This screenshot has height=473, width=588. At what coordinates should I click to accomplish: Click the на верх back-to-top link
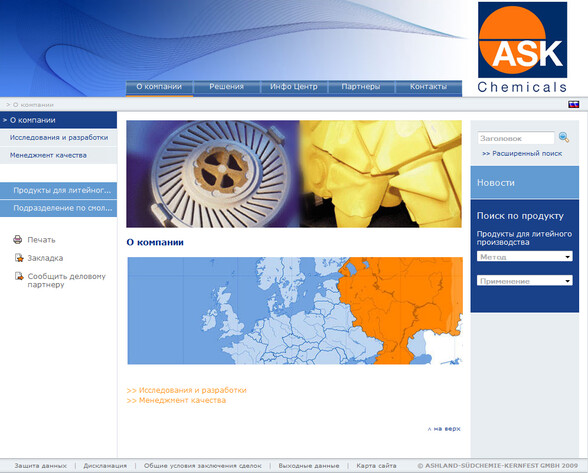click(x=444, y=429)
